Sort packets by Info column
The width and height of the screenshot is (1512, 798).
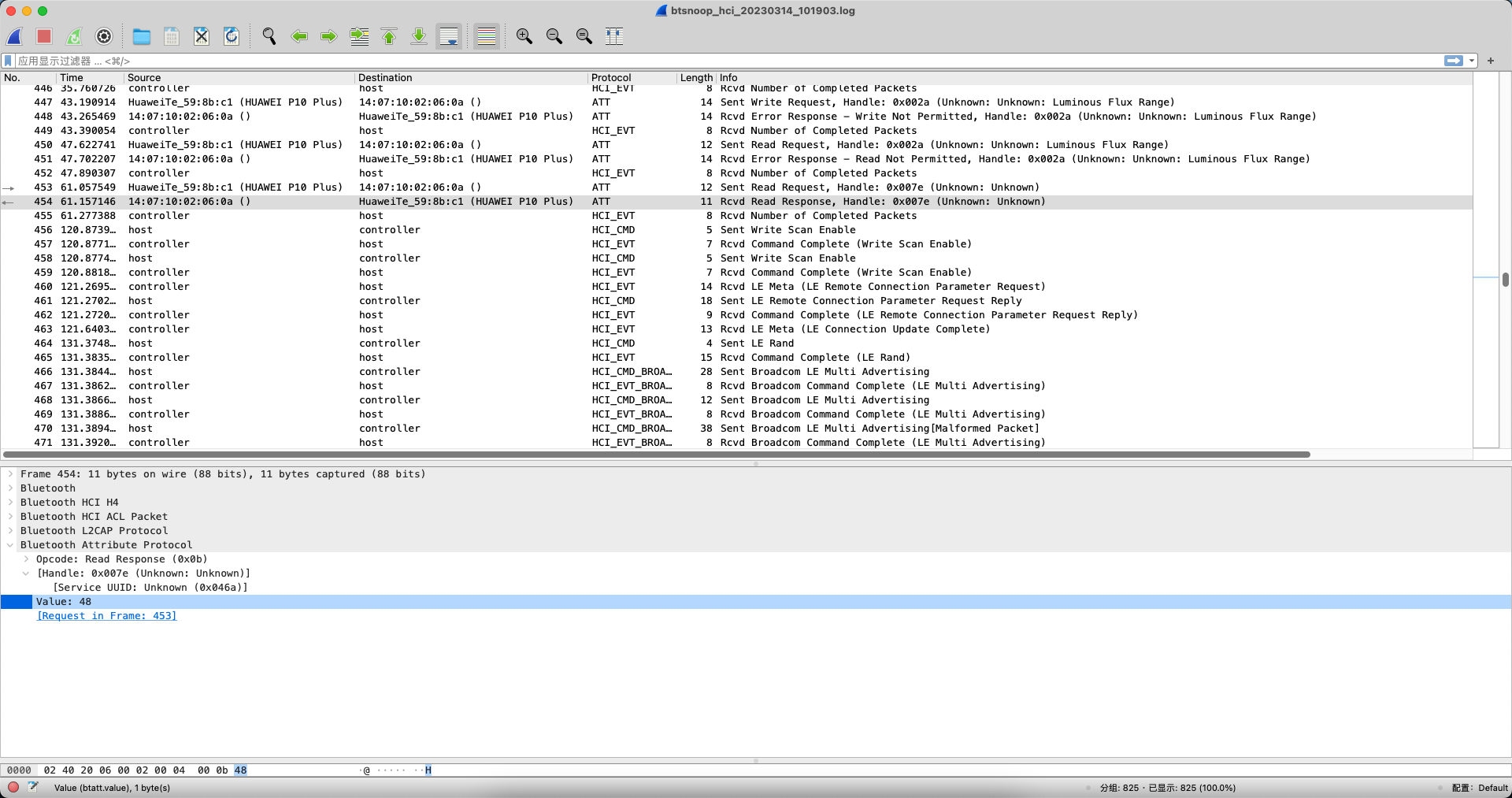[1095, 77]
